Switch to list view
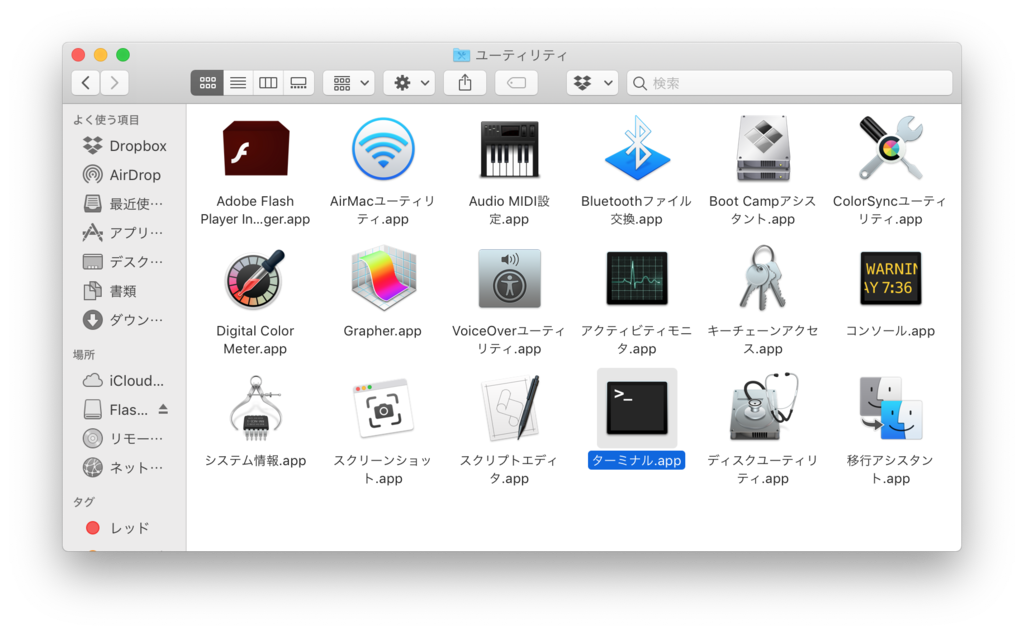1024x634 pixels. pyautogui.click(x=238, y=83)
